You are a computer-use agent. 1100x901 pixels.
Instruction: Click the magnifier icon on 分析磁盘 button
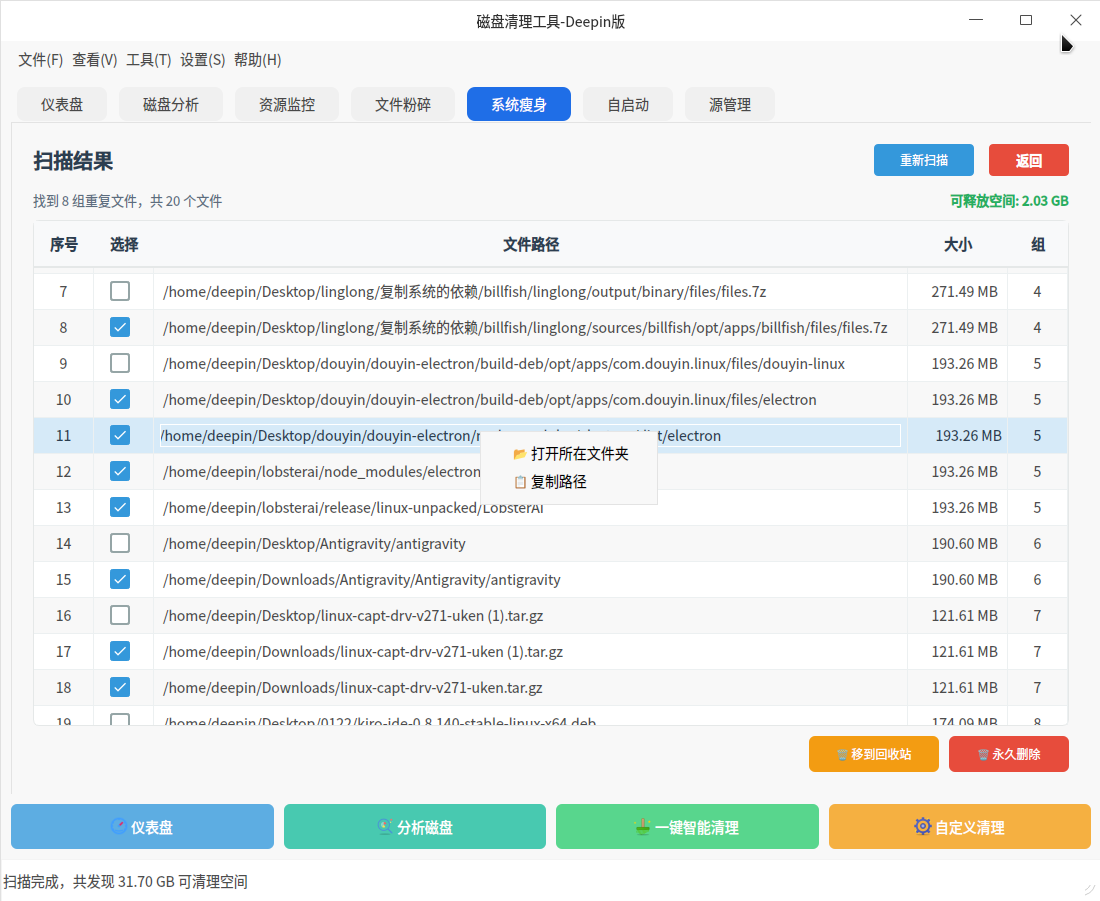click(x=384, y=827)
